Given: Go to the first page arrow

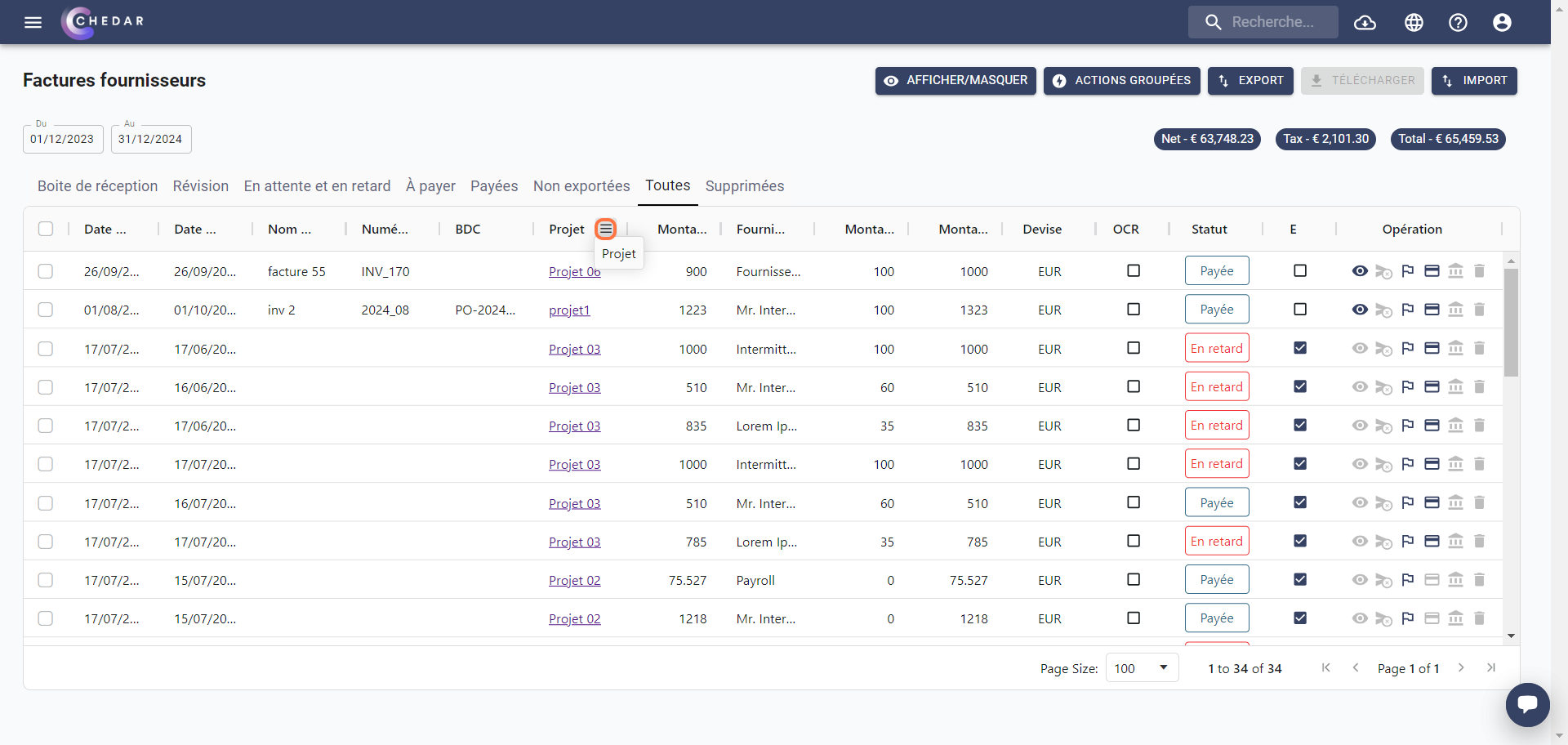Looking at the screenshot, I should click(x=1326, y=668).
